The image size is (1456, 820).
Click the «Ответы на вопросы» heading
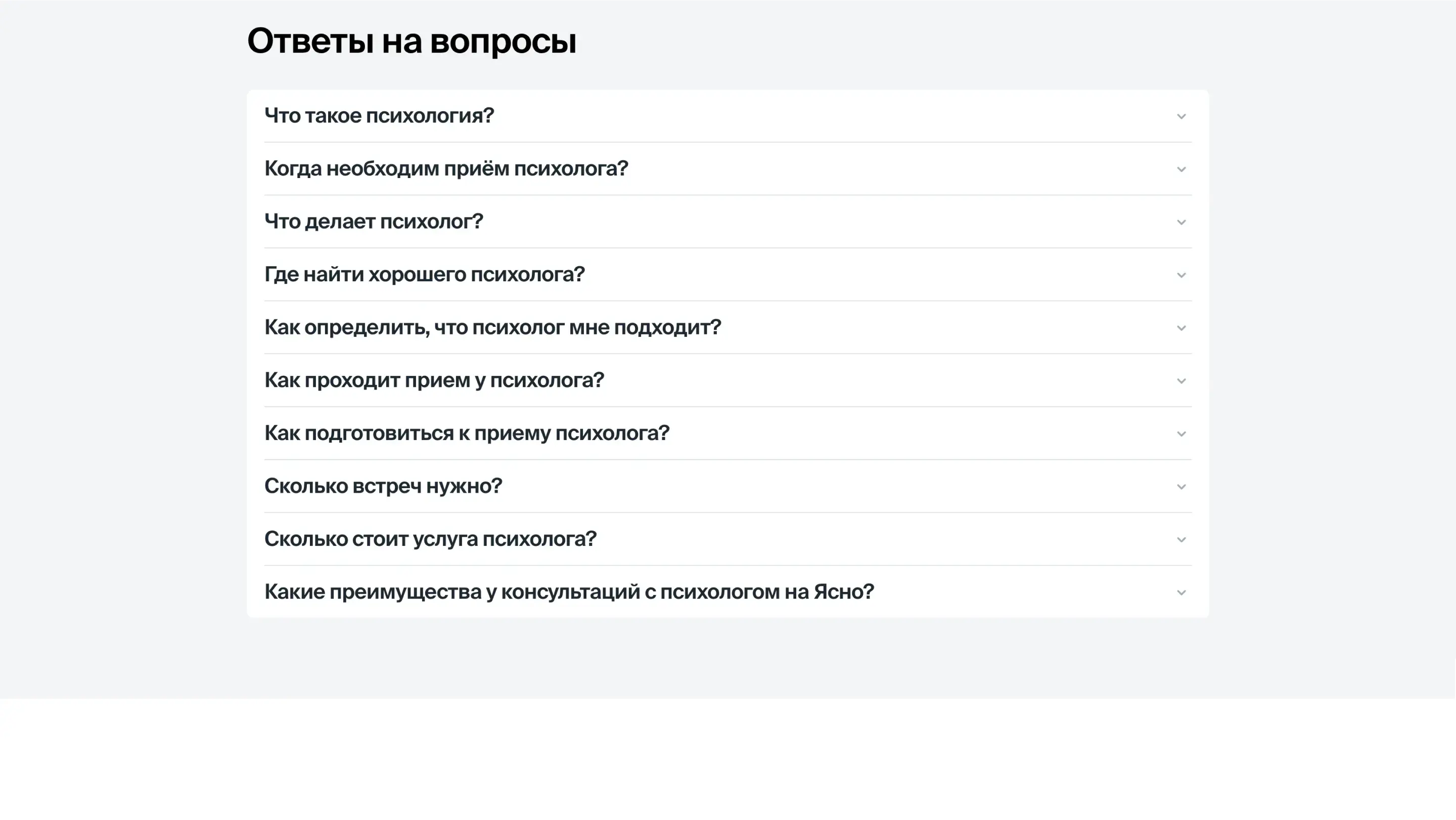[412, 40]
